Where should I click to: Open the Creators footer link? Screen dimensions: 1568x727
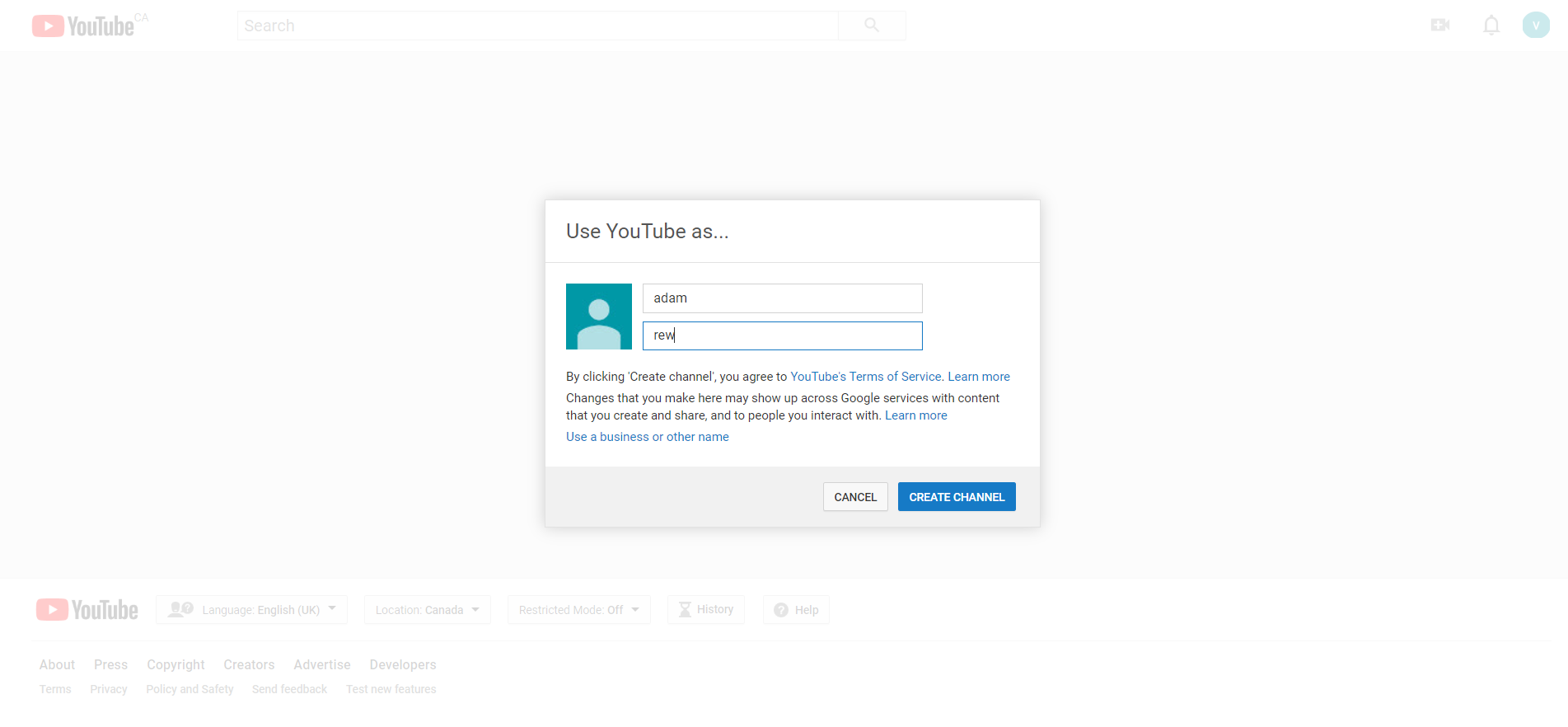pos(249,664)
